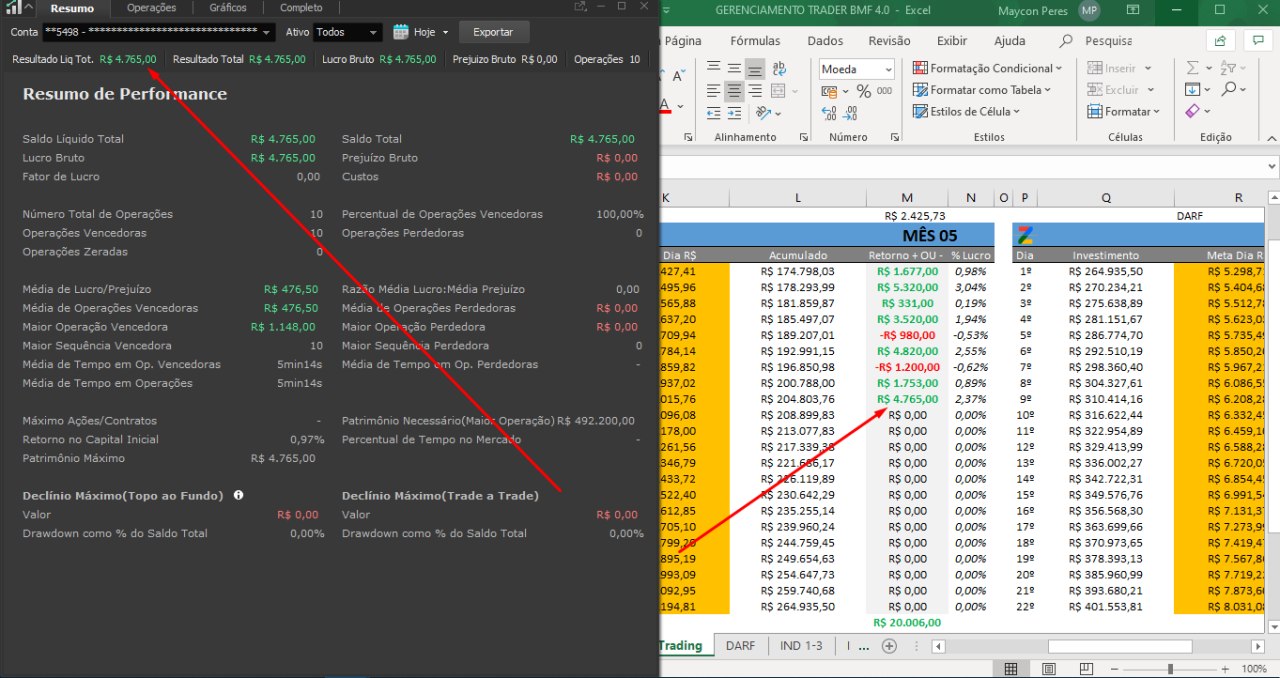Screen dimensions: 1280x678
Task: Apply percent style format
Action: coord(863,91)
